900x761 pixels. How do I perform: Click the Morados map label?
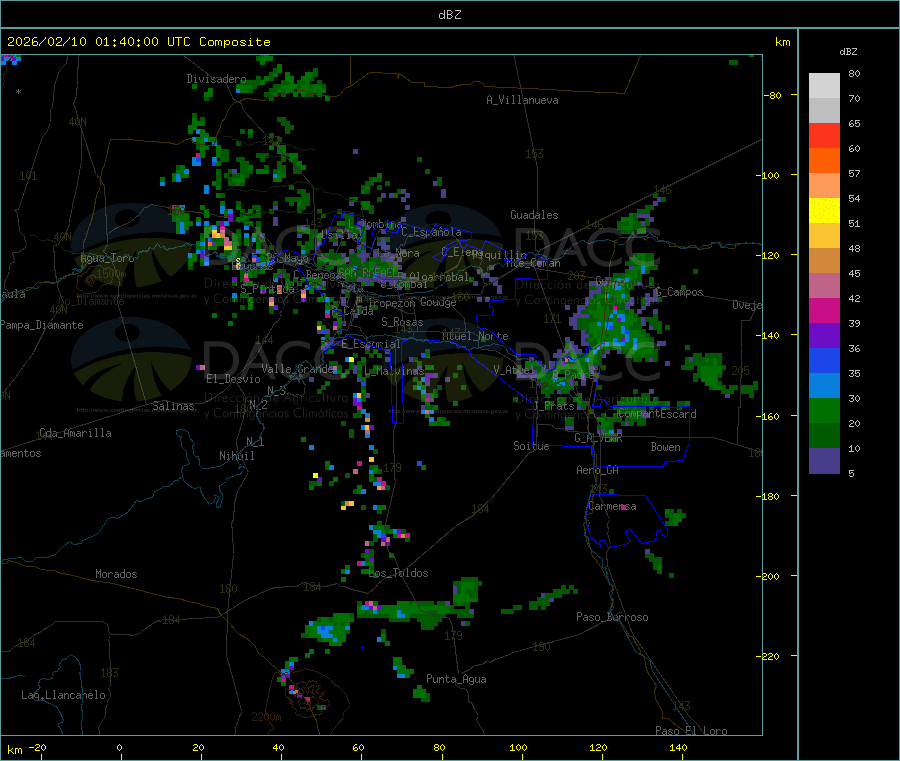[x=117, y=574]
